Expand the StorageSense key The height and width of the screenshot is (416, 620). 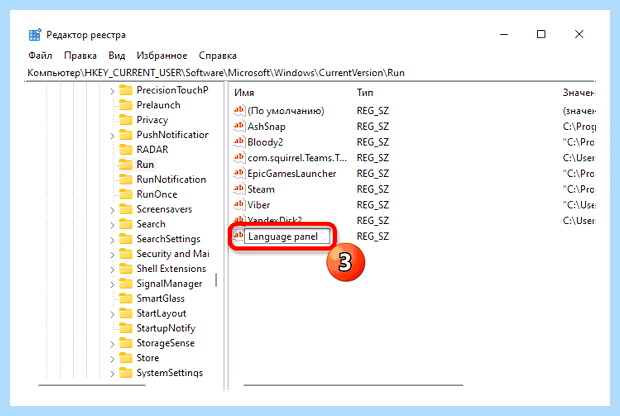click(x=112, y=344)
